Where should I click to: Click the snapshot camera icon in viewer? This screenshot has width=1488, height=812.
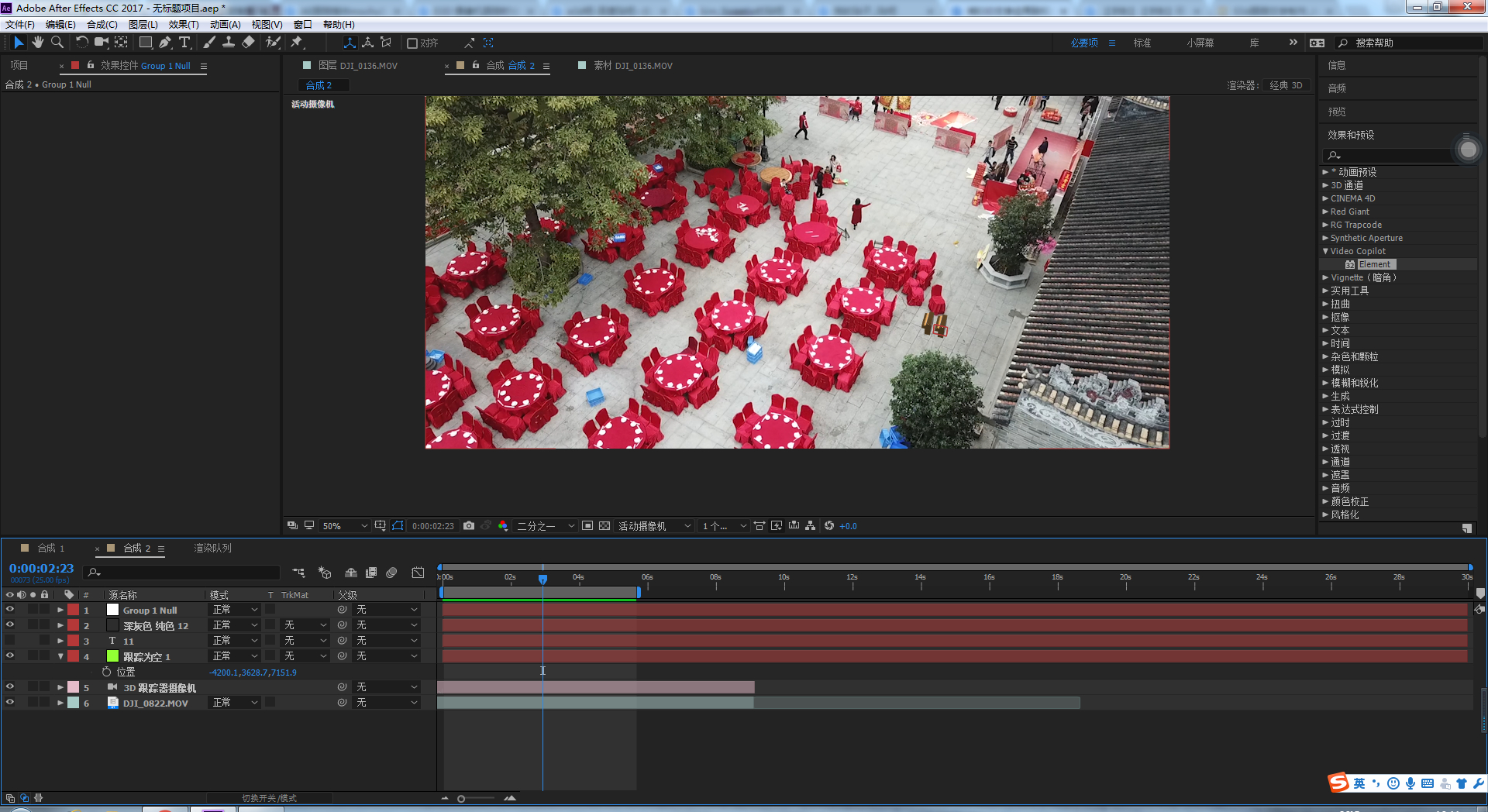pos(469,526)
